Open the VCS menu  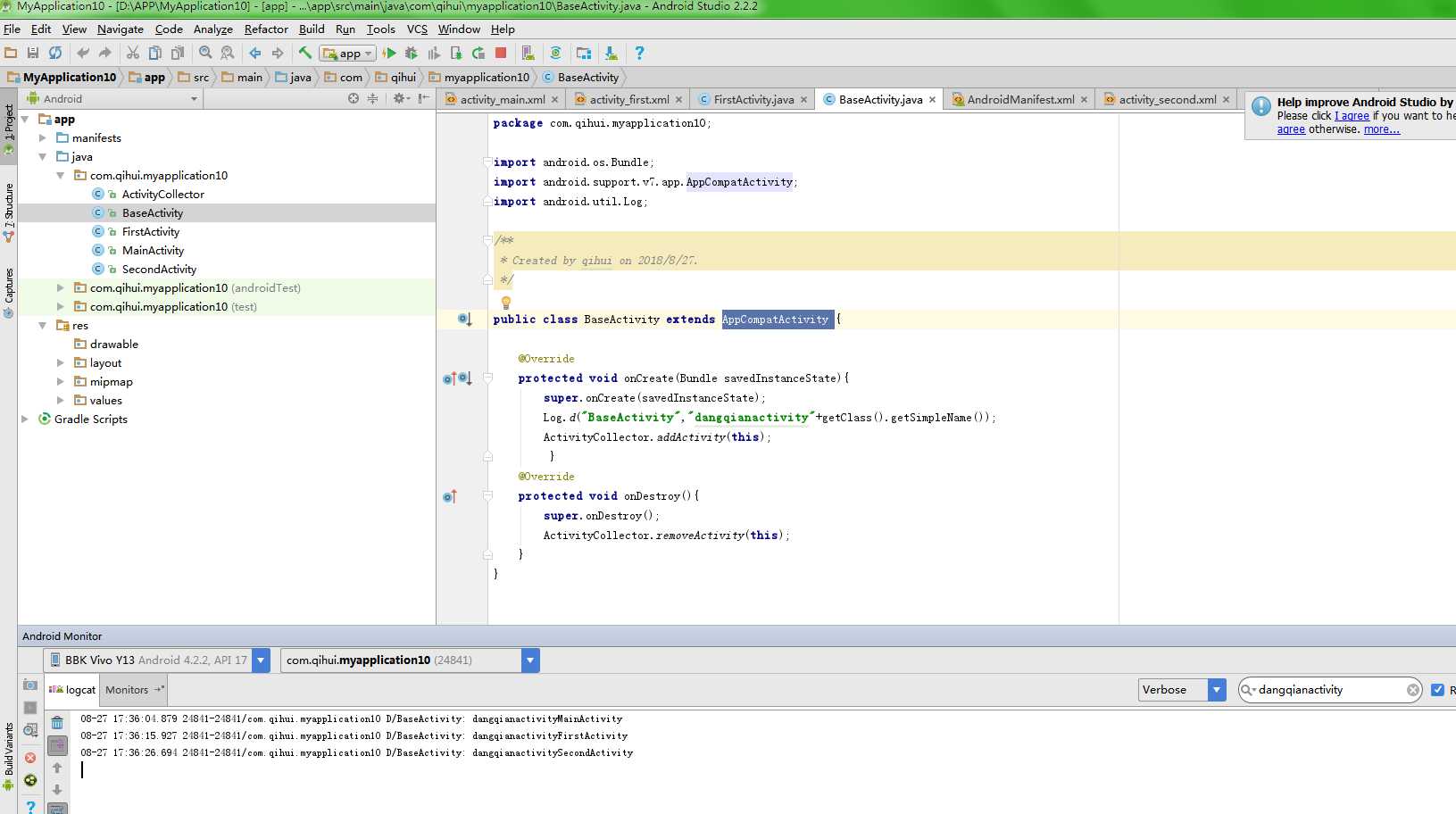point(417,29)
